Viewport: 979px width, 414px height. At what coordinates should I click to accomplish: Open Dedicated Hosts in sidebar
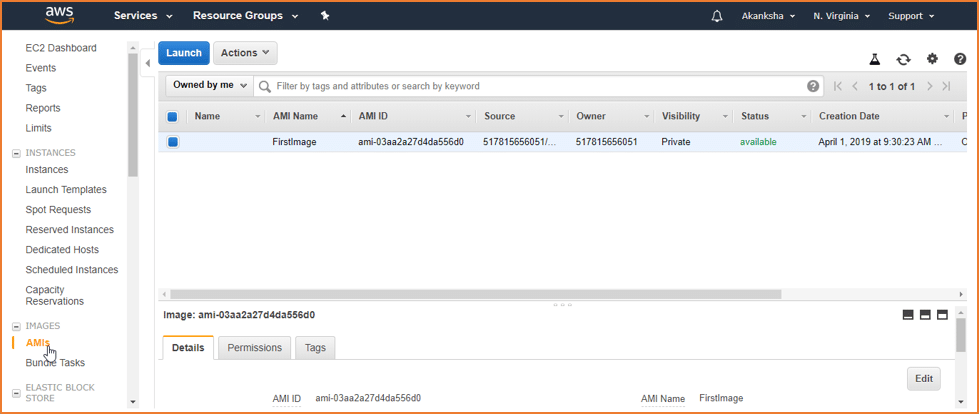point(62,249)
